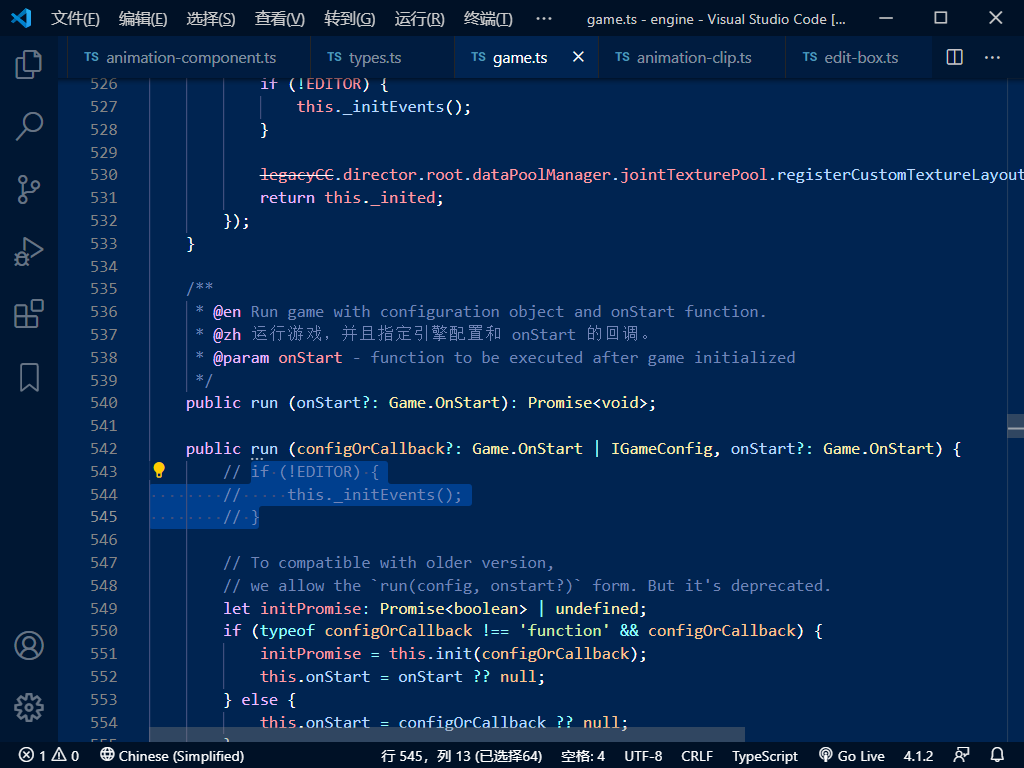Open the Search view in activity bar
Image resolution: width=1024 pixels, height=768 pixels.
click(29, 126)
